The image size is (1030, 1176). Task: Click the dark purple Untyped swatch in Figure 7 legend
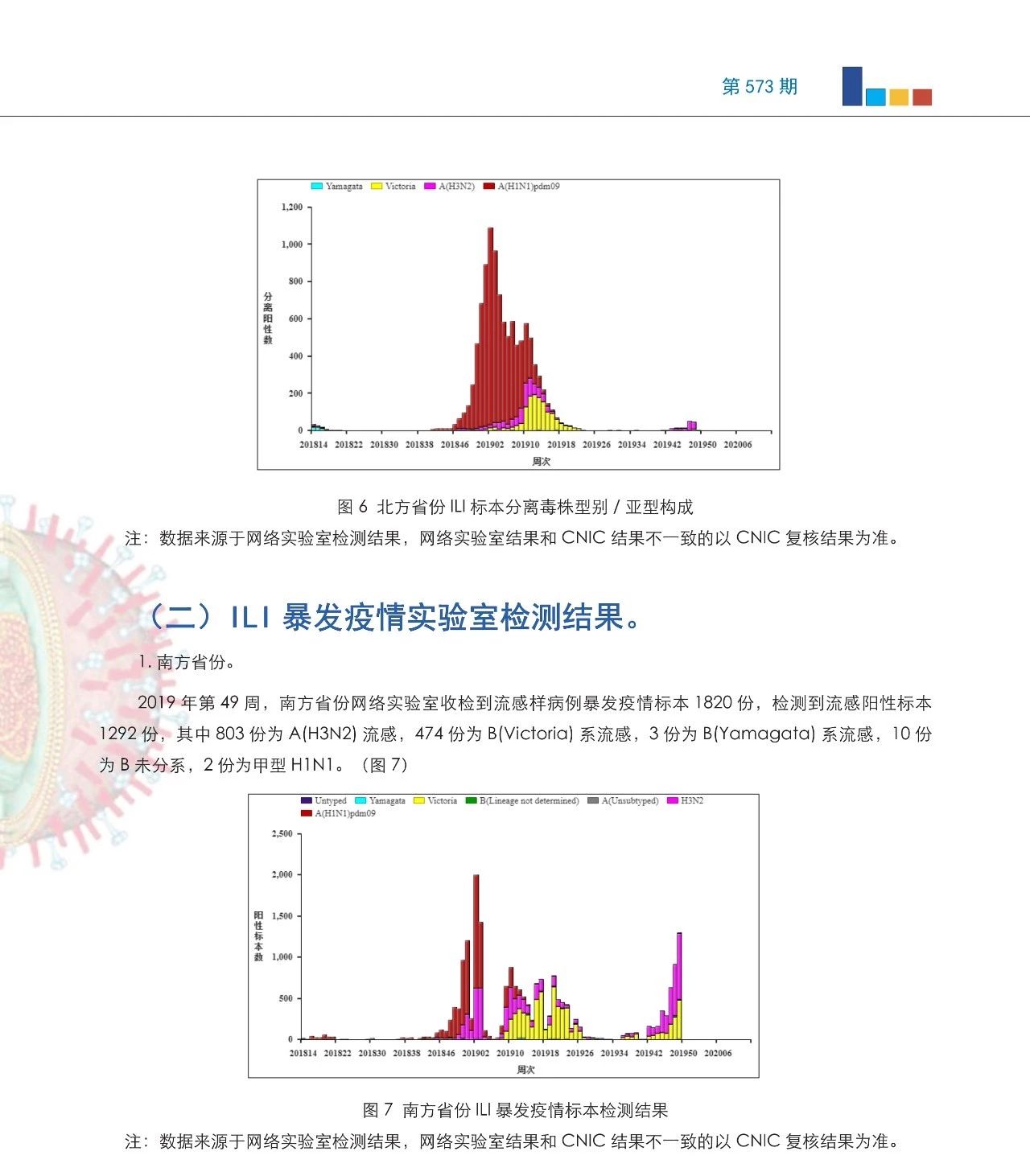306,800
